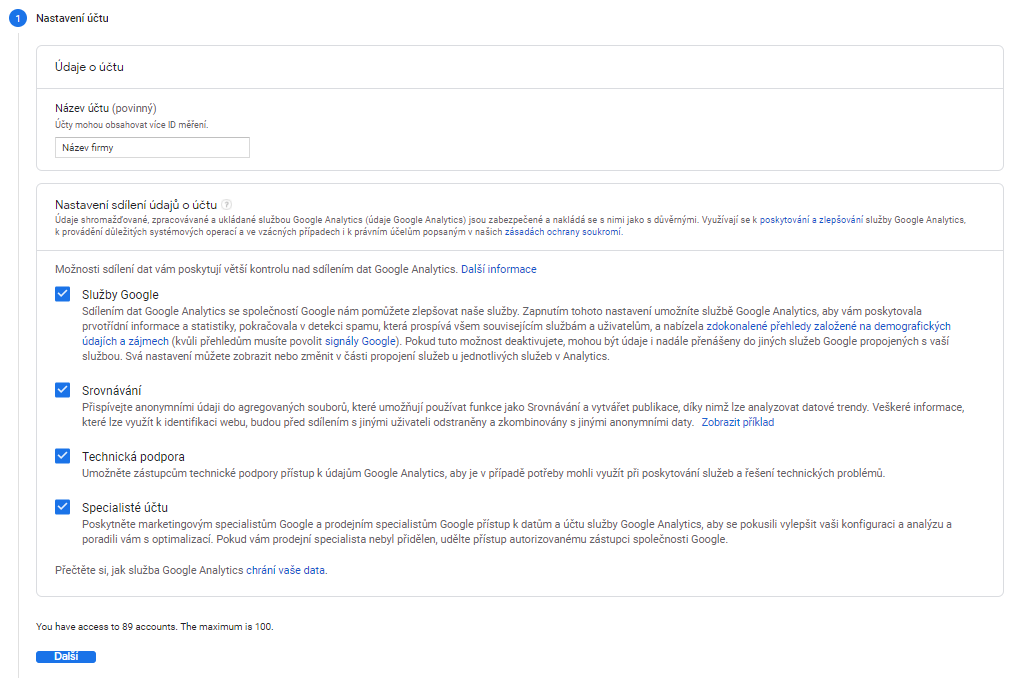Disable the Technická podpora checkbox
The height and width of the screenshot is (678, 1024).
[63, 456]
